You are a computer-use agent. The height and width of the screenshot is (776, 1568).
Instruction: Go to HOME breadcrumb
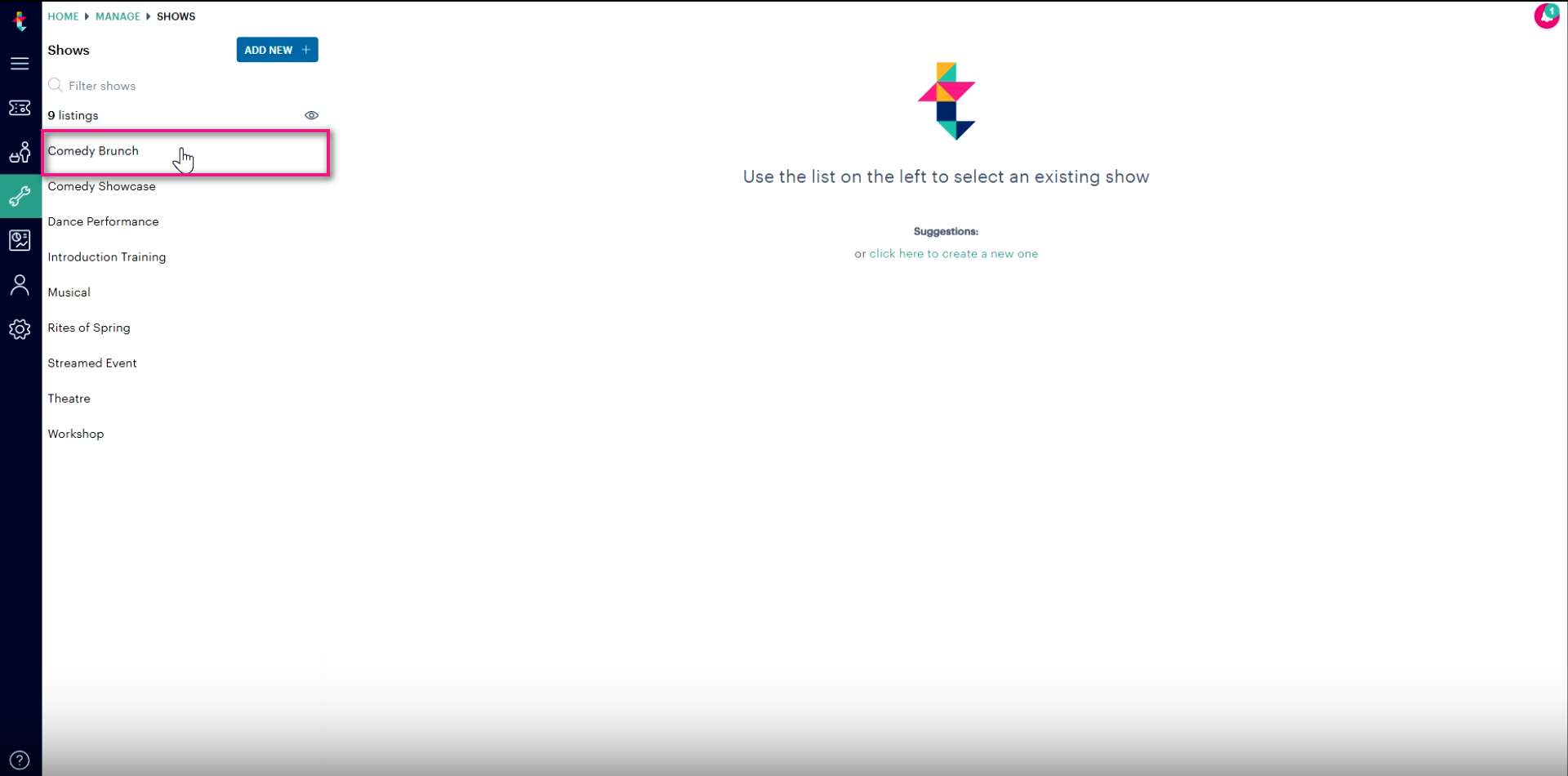63,16
